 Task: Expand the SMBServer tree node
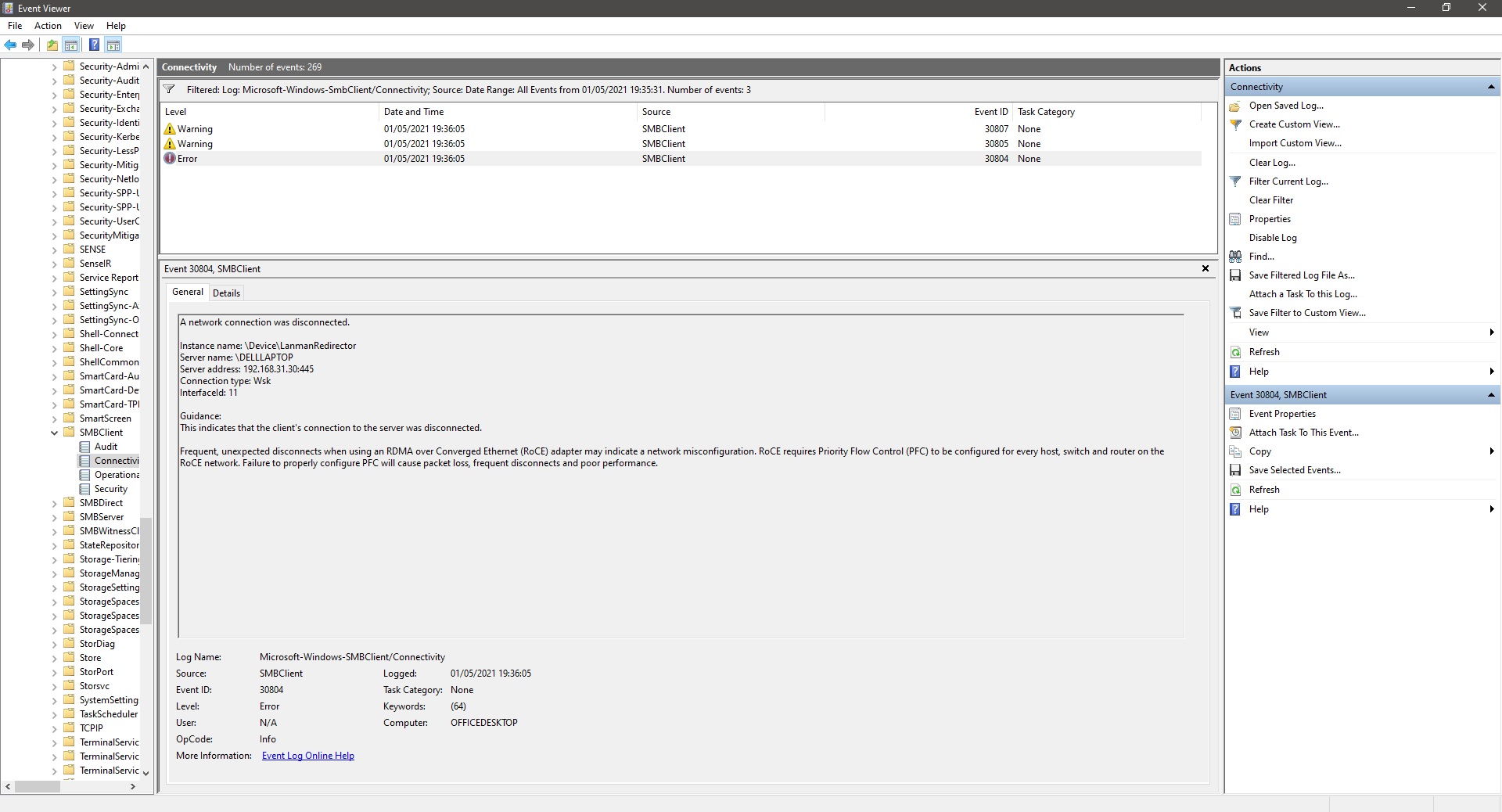pyautogui.click(x=54, y=517)
